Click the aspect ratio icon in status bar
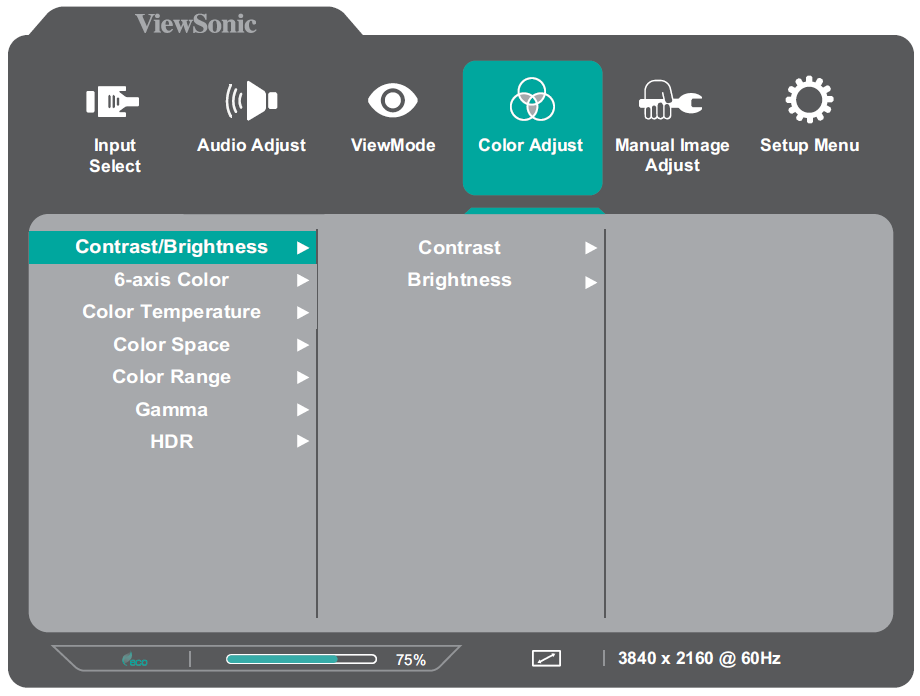The width and height of the screenshot is (920, 696). point(546,658)
